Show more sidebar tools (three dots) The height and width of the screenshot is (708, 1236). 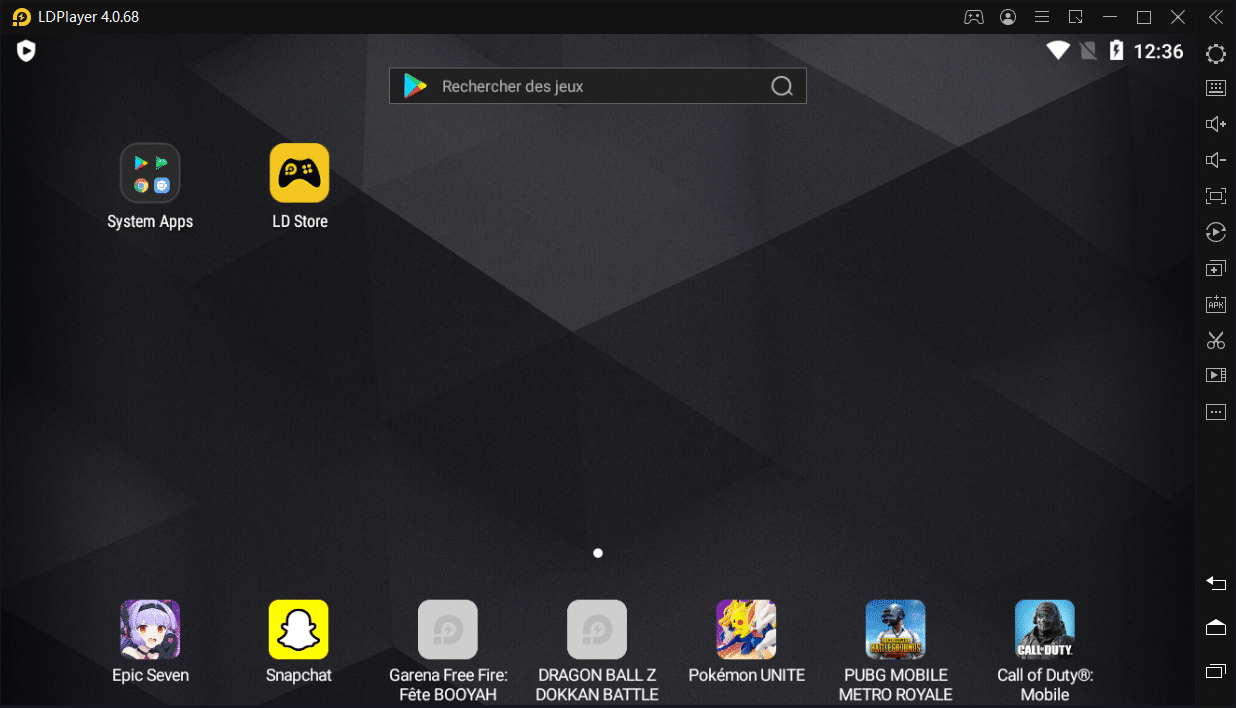coord(1216,412)
